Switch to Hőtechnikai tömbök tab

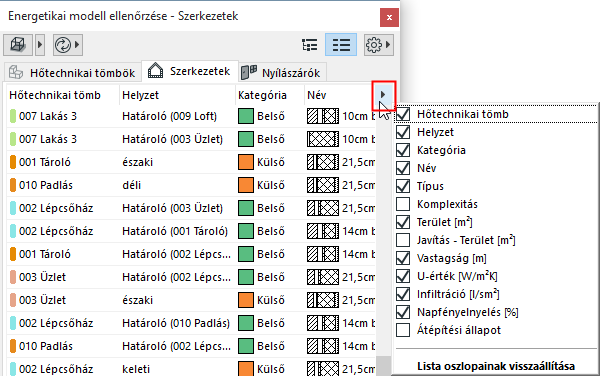(x=72, y=72)
